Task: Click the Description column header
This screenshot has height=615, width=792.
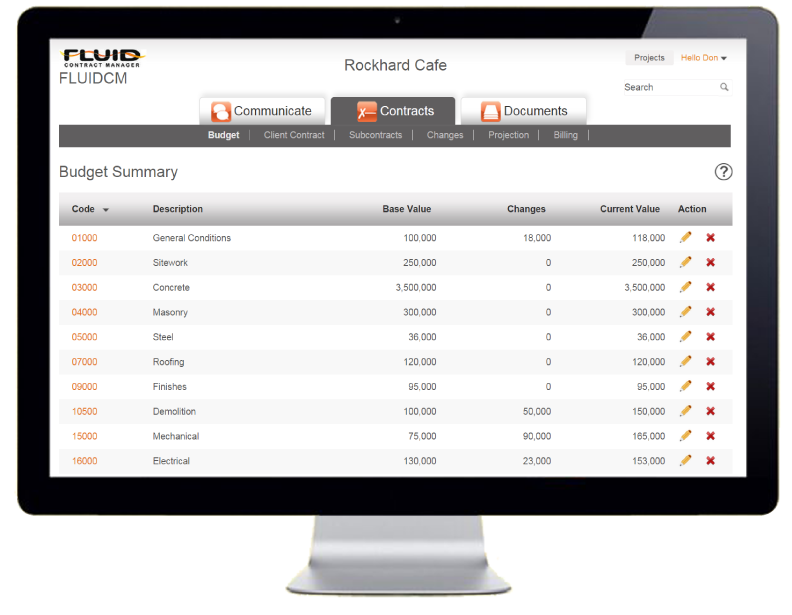Action: pos(178,209)
